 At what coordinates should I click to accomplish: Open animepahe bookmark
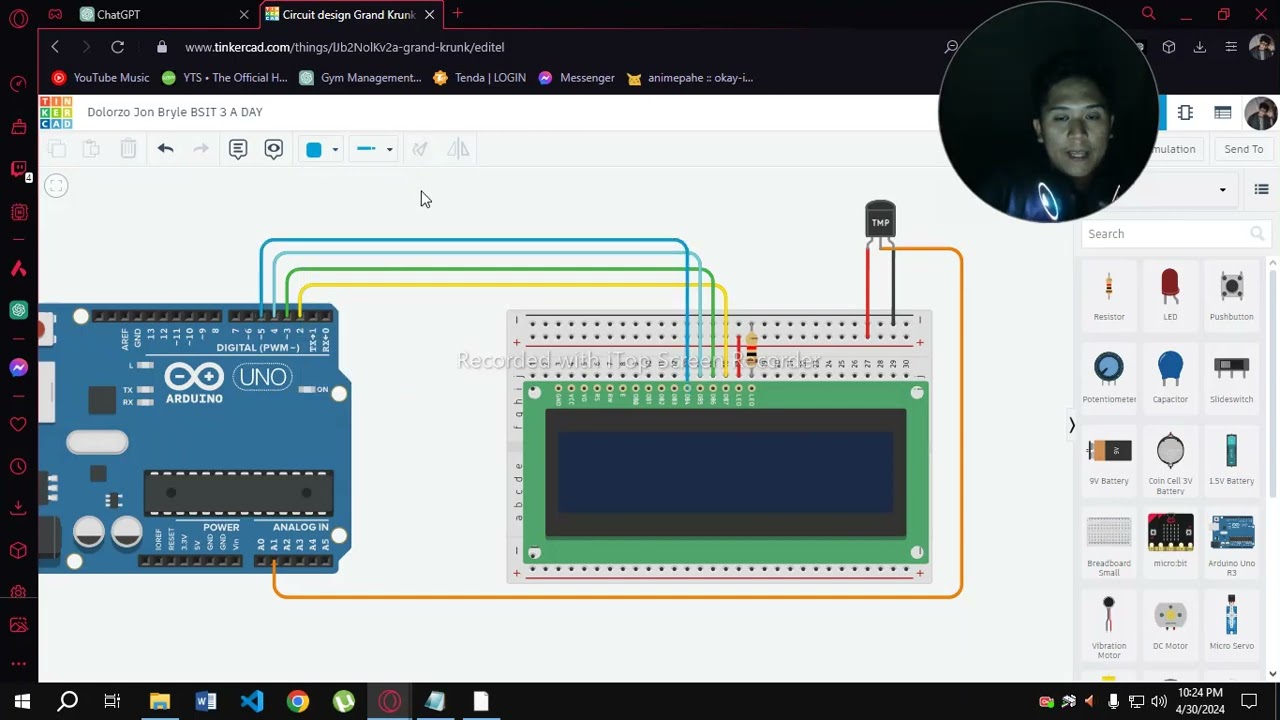point(690,78)
